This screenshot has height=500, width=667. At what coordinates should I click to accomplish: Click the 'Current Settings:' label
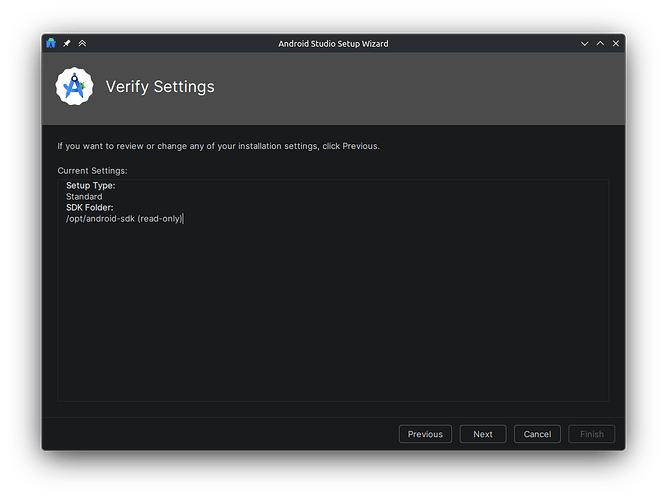[92, 171]
